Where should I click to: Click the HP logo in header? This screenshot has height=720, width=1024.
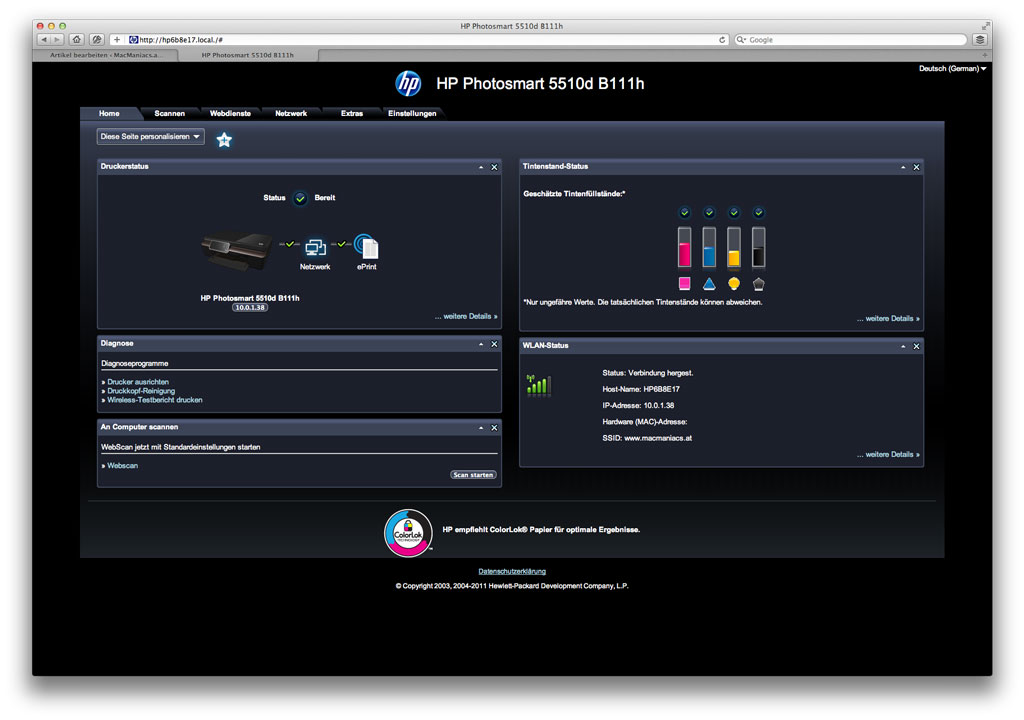click(x=408, y=84)
